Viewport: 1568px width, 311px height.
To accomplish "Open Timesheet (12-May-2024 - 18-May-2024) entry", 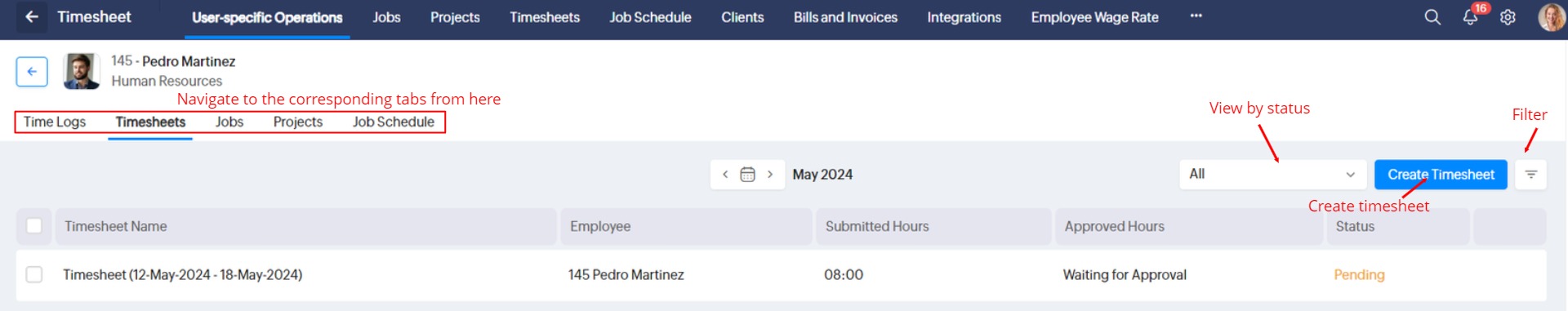I will tap(183, 275).
